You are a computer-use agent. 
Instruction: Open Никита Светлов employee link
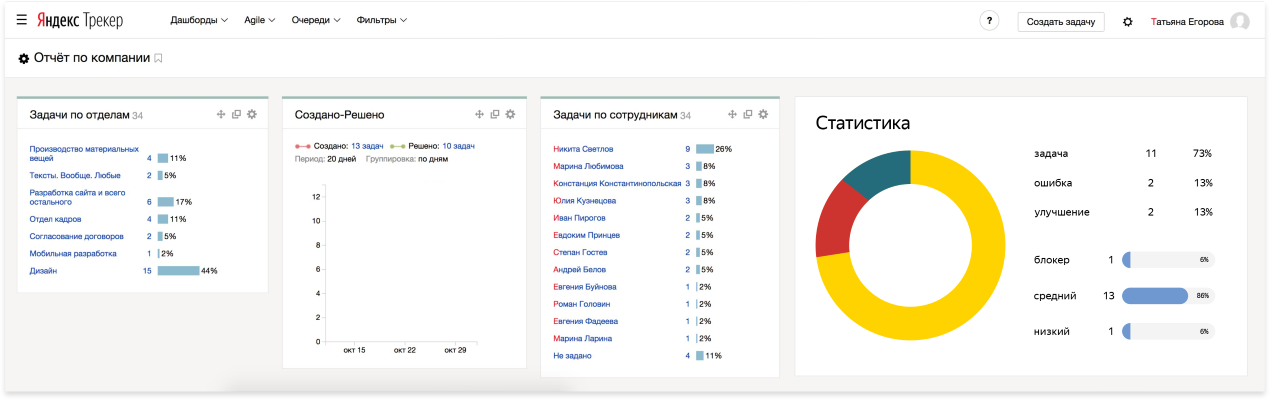pos(583,149)
